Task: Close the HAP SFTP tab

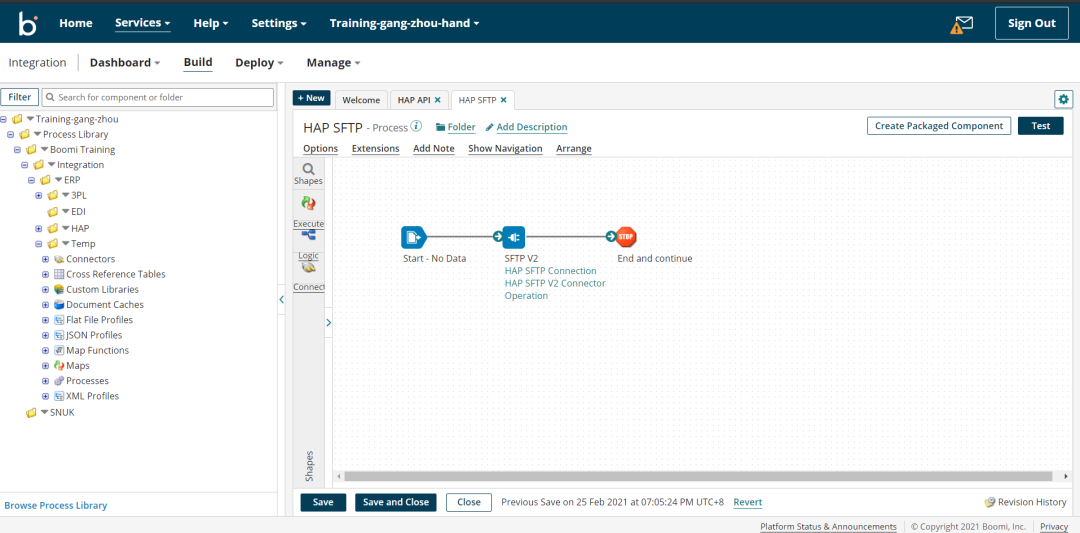Action: [x=503, y=100]
